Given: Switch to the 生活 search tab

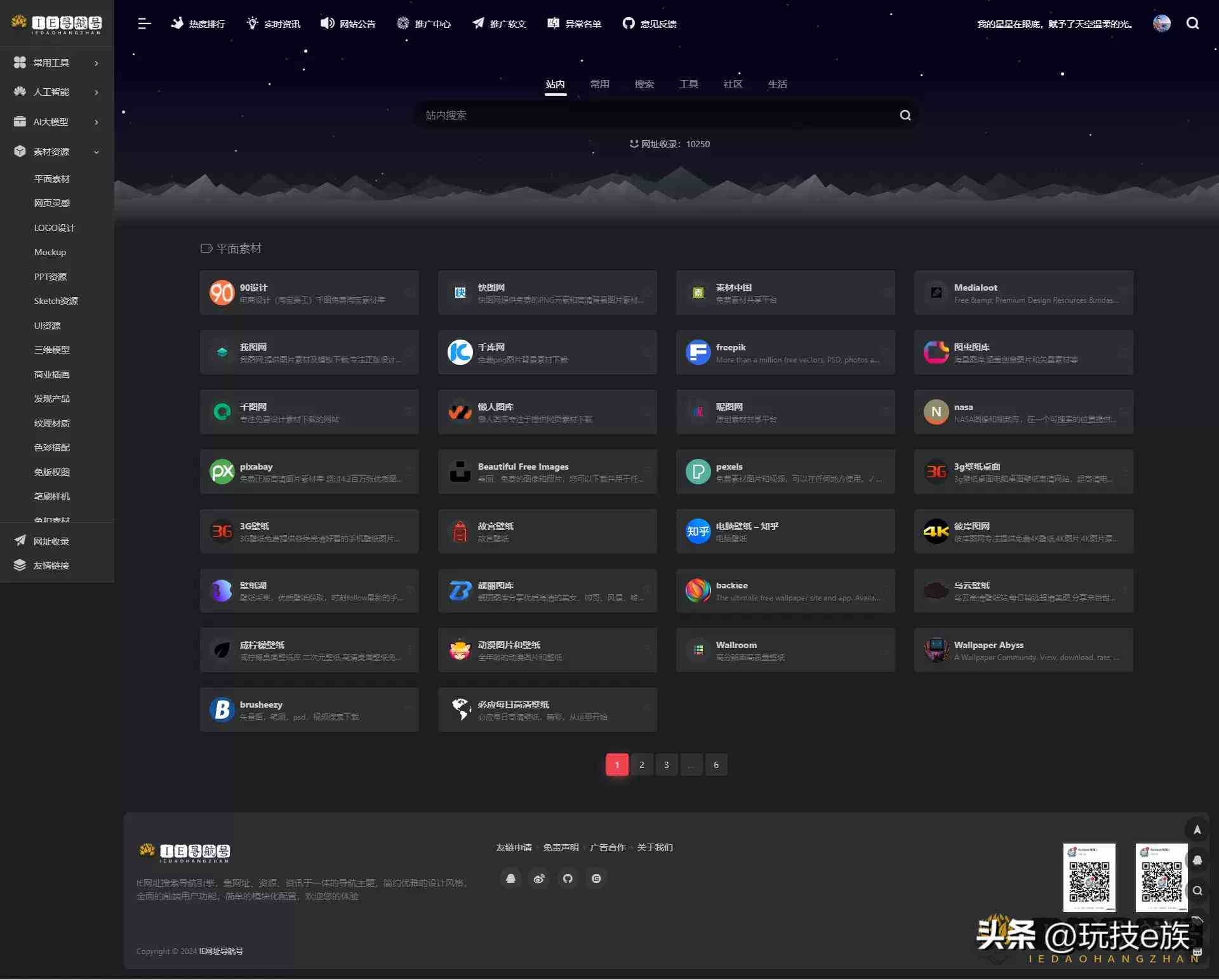Looking at the screenshot, I should click(778, 84).
